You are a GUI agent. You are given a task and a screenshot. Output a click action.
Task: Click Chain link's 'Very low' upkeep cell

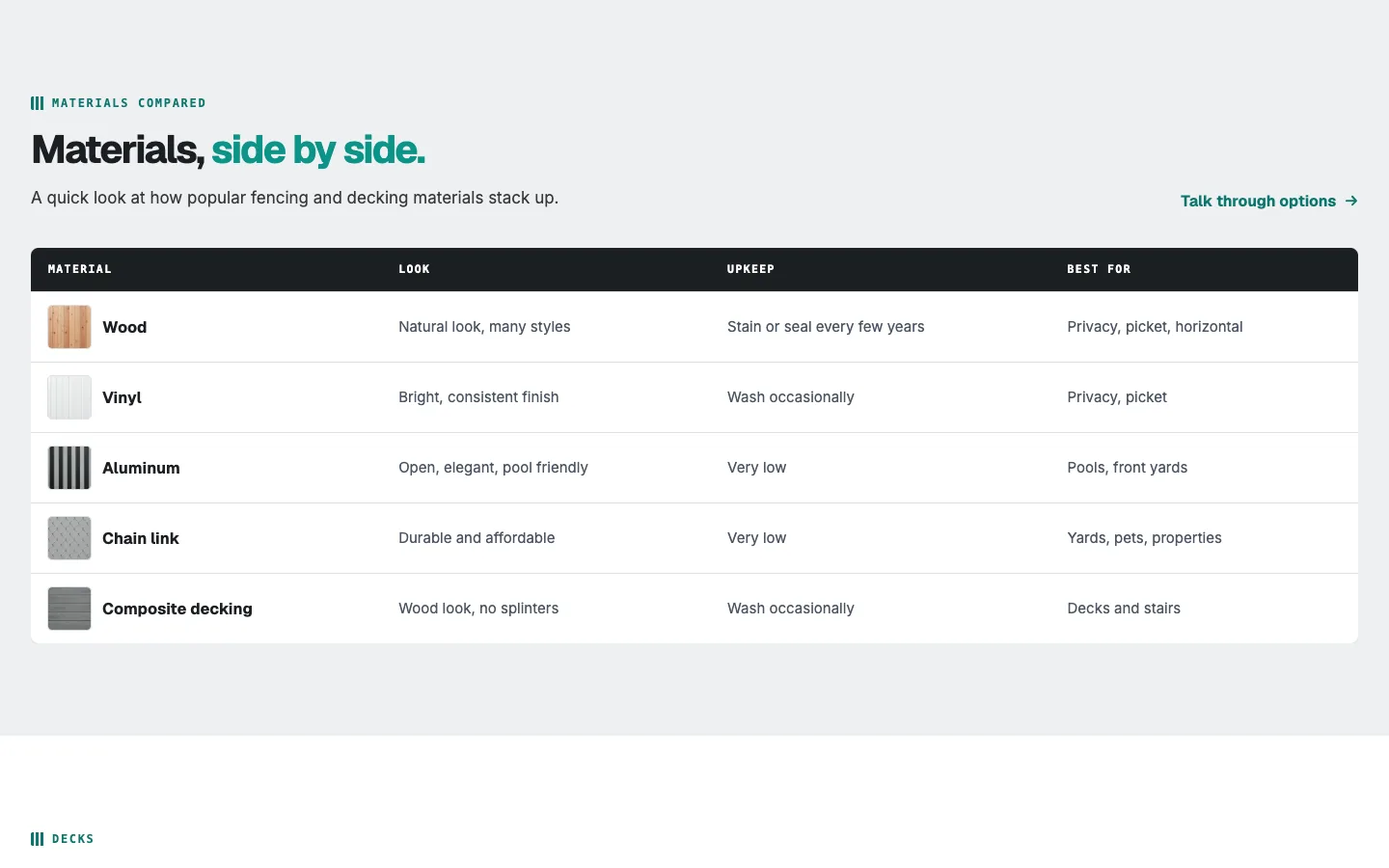[x=757, y=538]
